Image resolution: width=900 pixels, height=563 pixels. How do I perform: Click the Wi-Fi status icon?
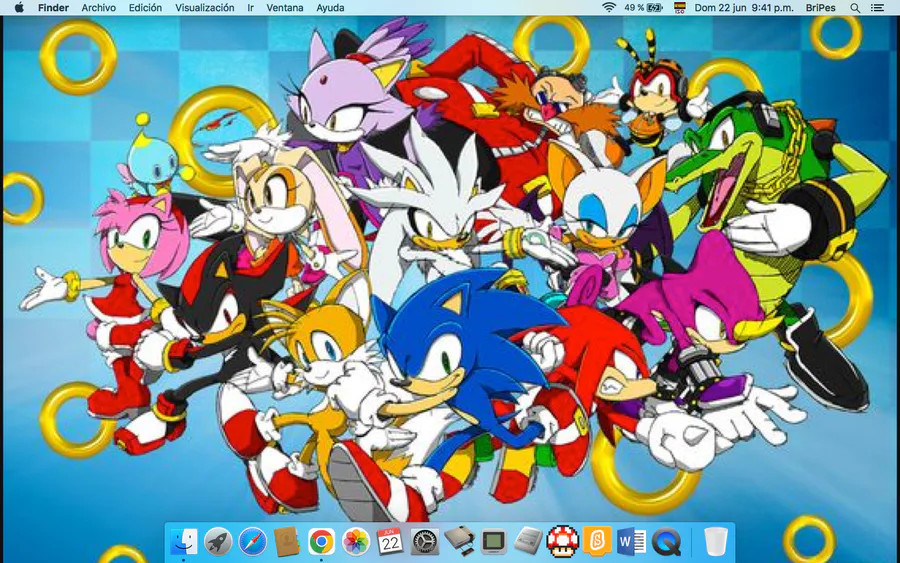pos(608,7)
